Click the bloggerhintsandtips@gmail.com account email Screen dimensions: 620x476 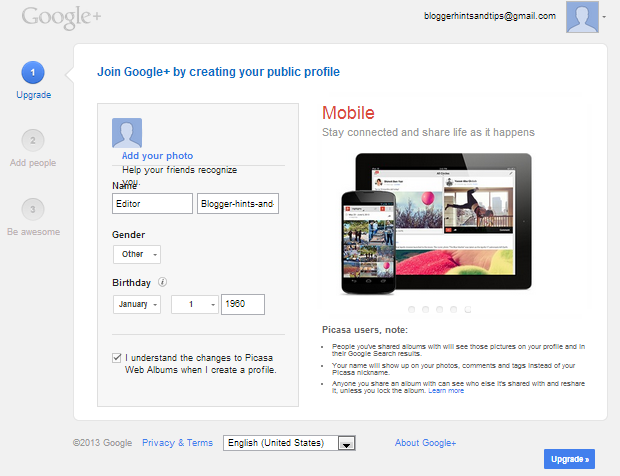point(490,16)
